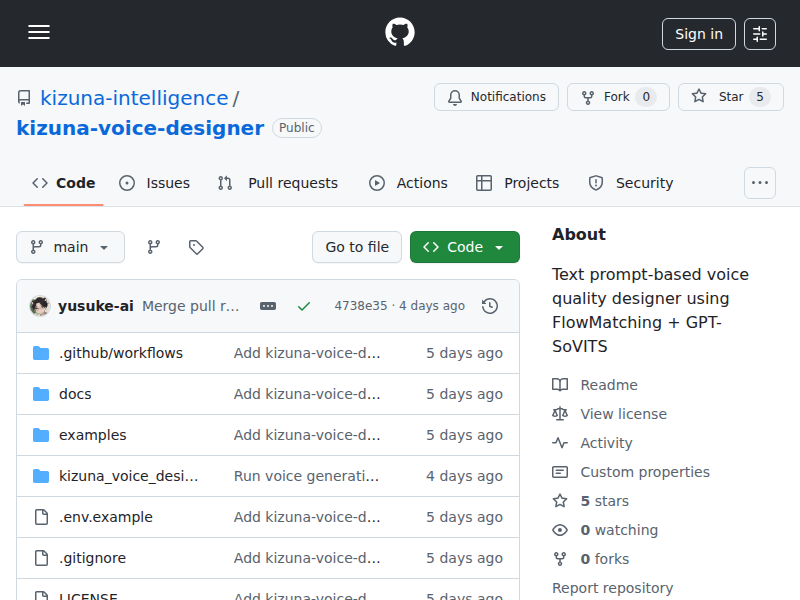Open the .github/workflows folder
The image size is (800, 600).
pyautogui.click(x=122, y=352)
